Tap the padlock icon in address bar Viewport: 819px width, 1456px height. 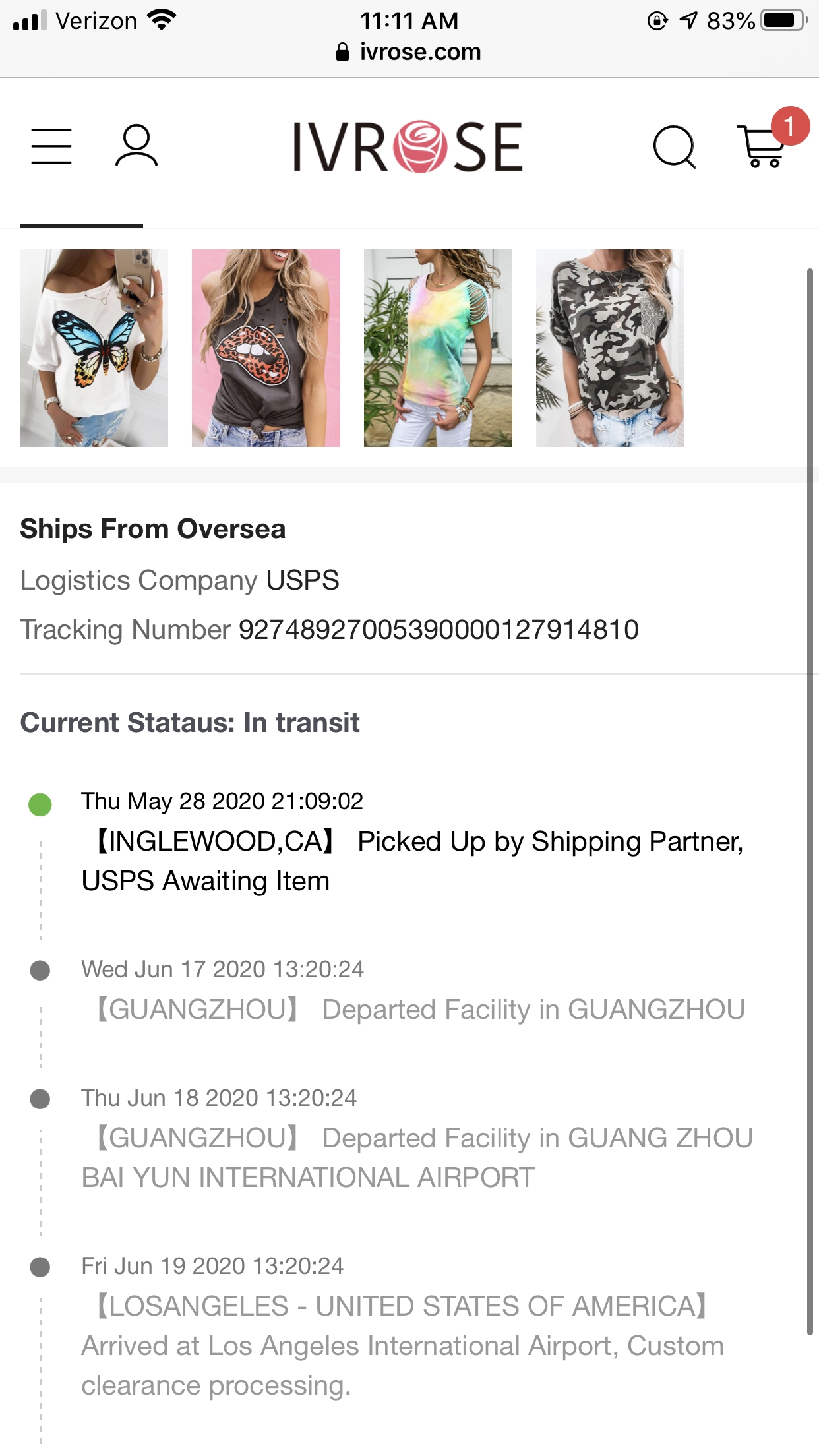(x=342, y=52)
